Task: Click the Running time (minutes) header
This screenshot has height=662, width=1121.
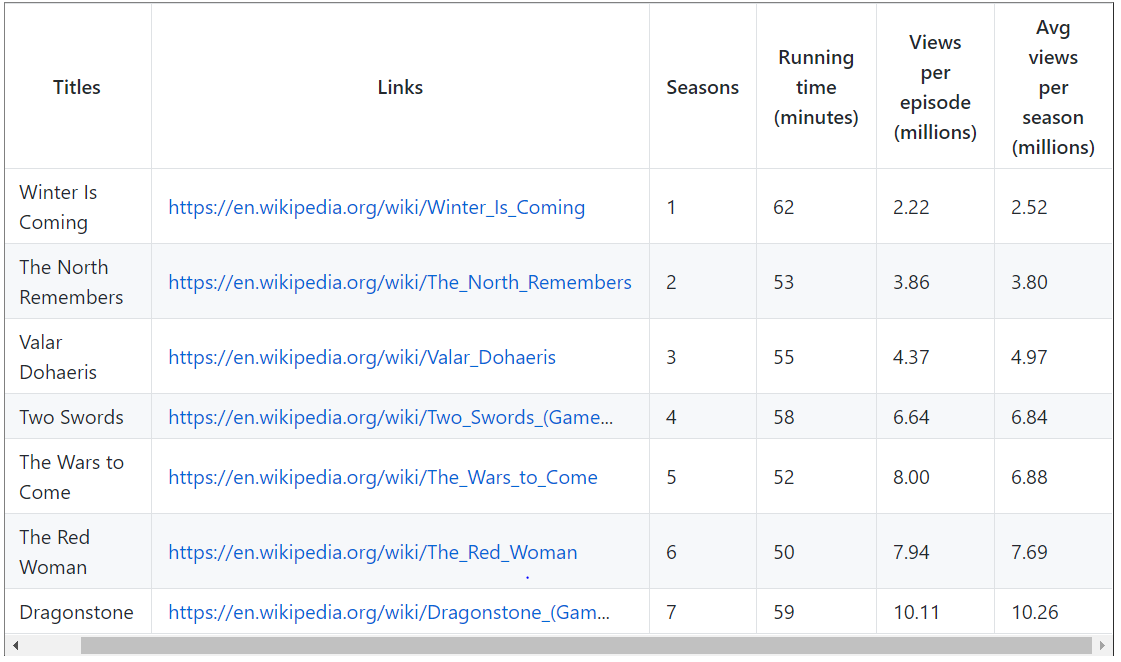Action: (x=816, y=87)
